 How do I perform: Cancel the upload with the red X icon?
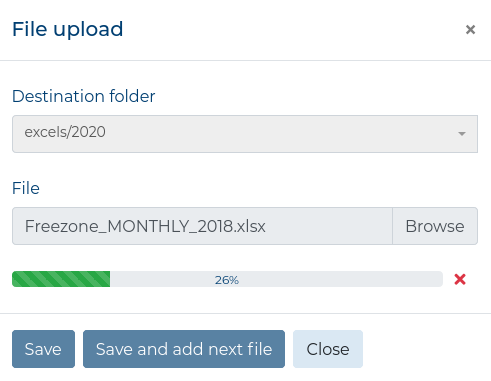(460, 279)
